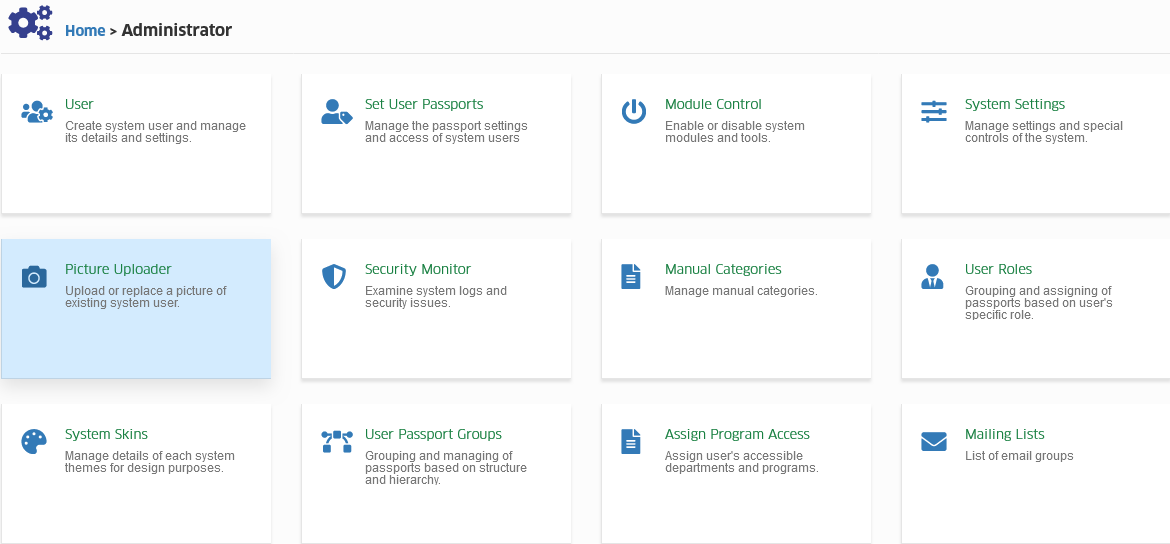Screen dimensions: 1170x544
Task: Open the System Settings title
Action: click(1015, 104)
